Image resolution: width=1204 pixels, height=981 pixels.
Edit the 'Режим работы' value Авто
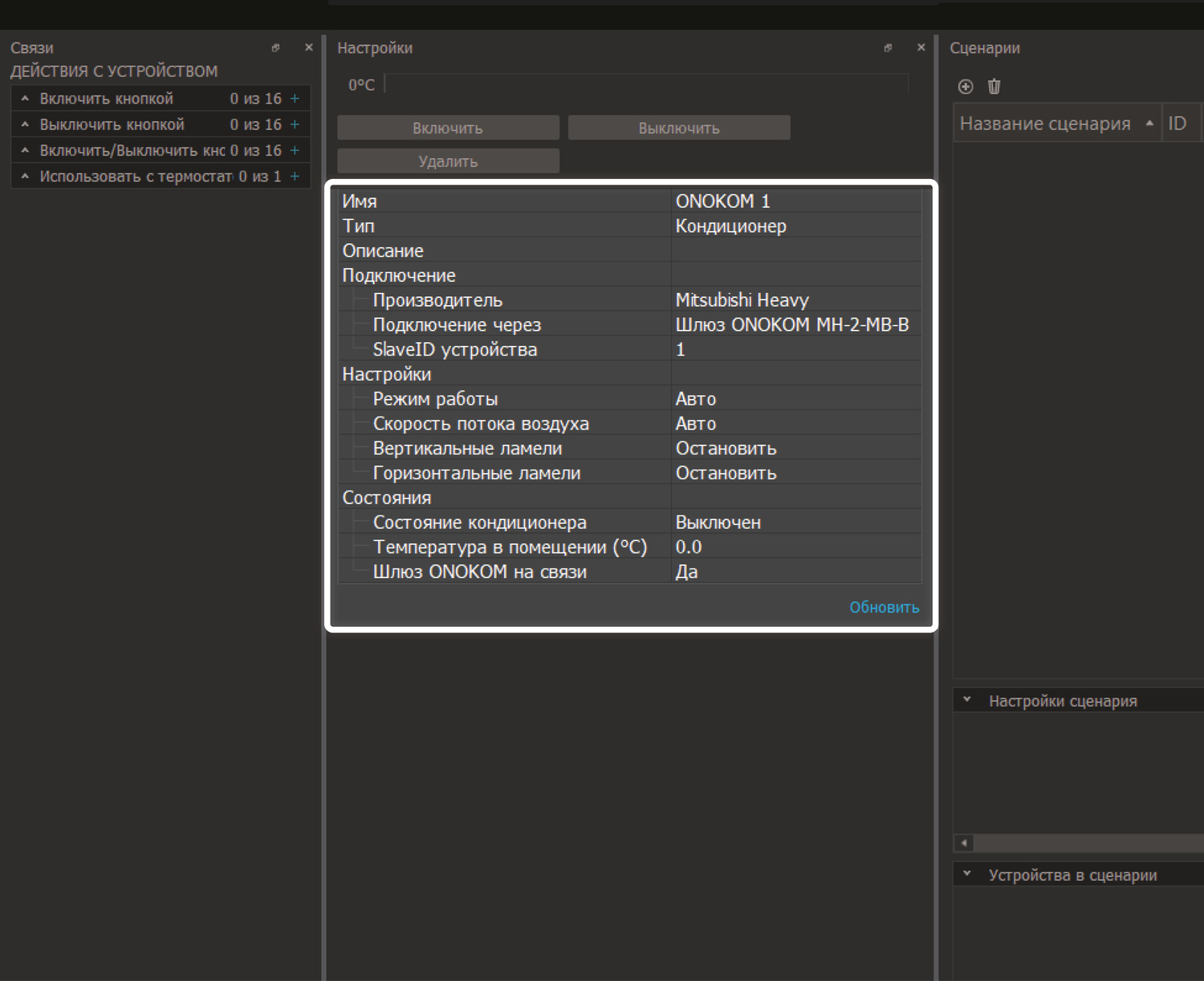tap(795, 399)
